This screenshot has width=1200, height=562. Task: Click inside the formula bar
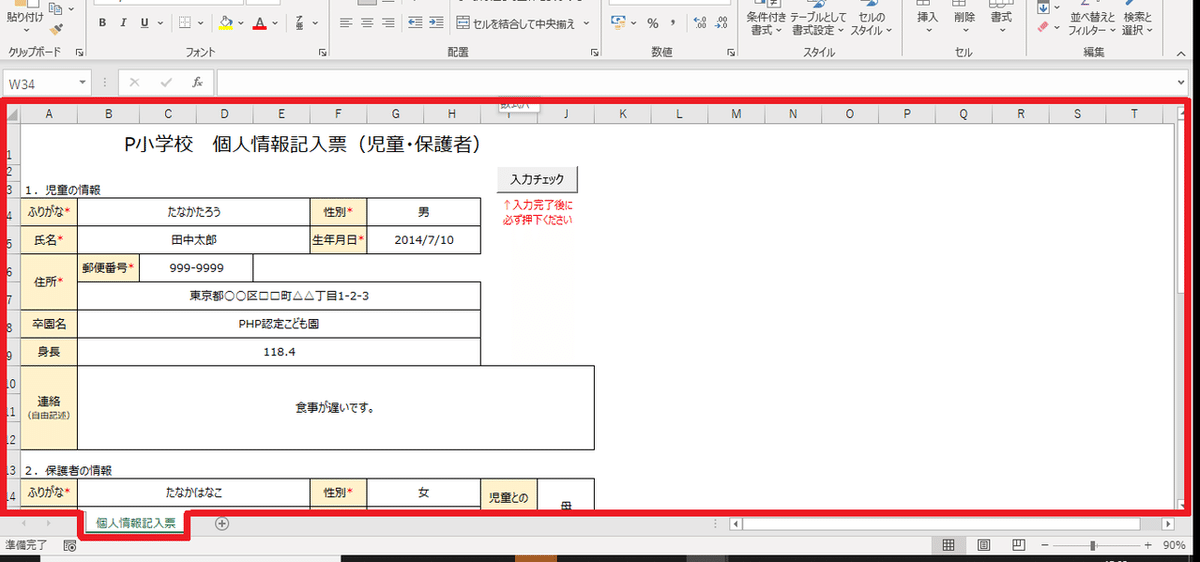pos(695,83)
